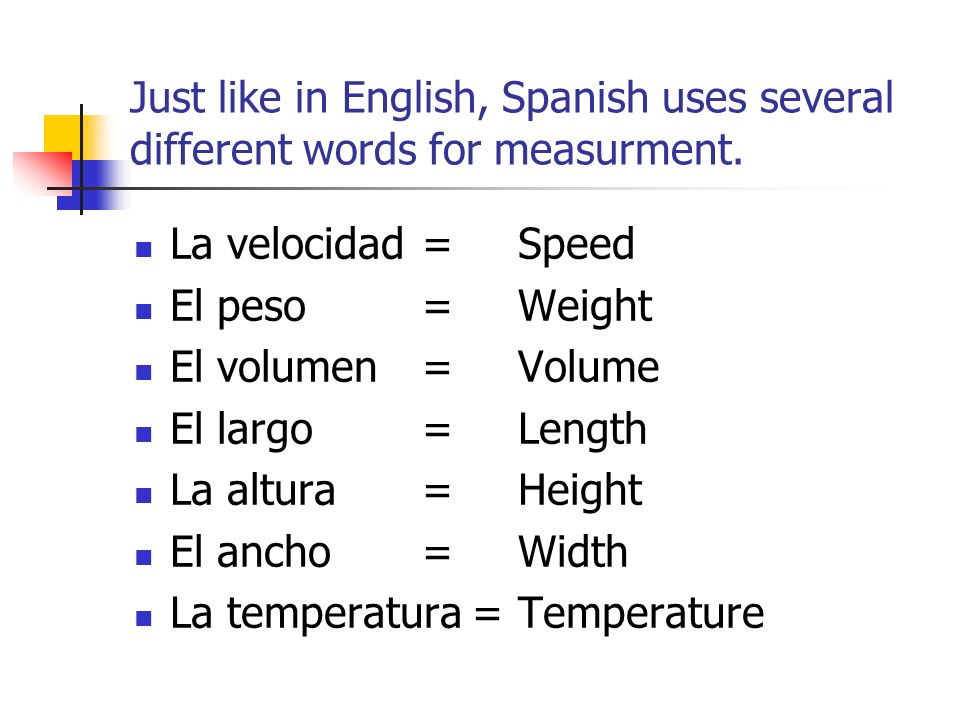
Task: Select the word Height
Action: [580, 492]
